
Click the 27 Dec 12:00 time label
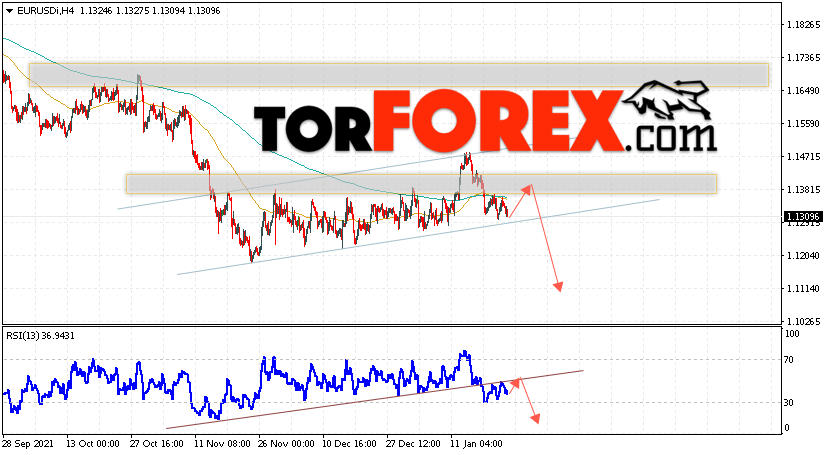[414, 444]
